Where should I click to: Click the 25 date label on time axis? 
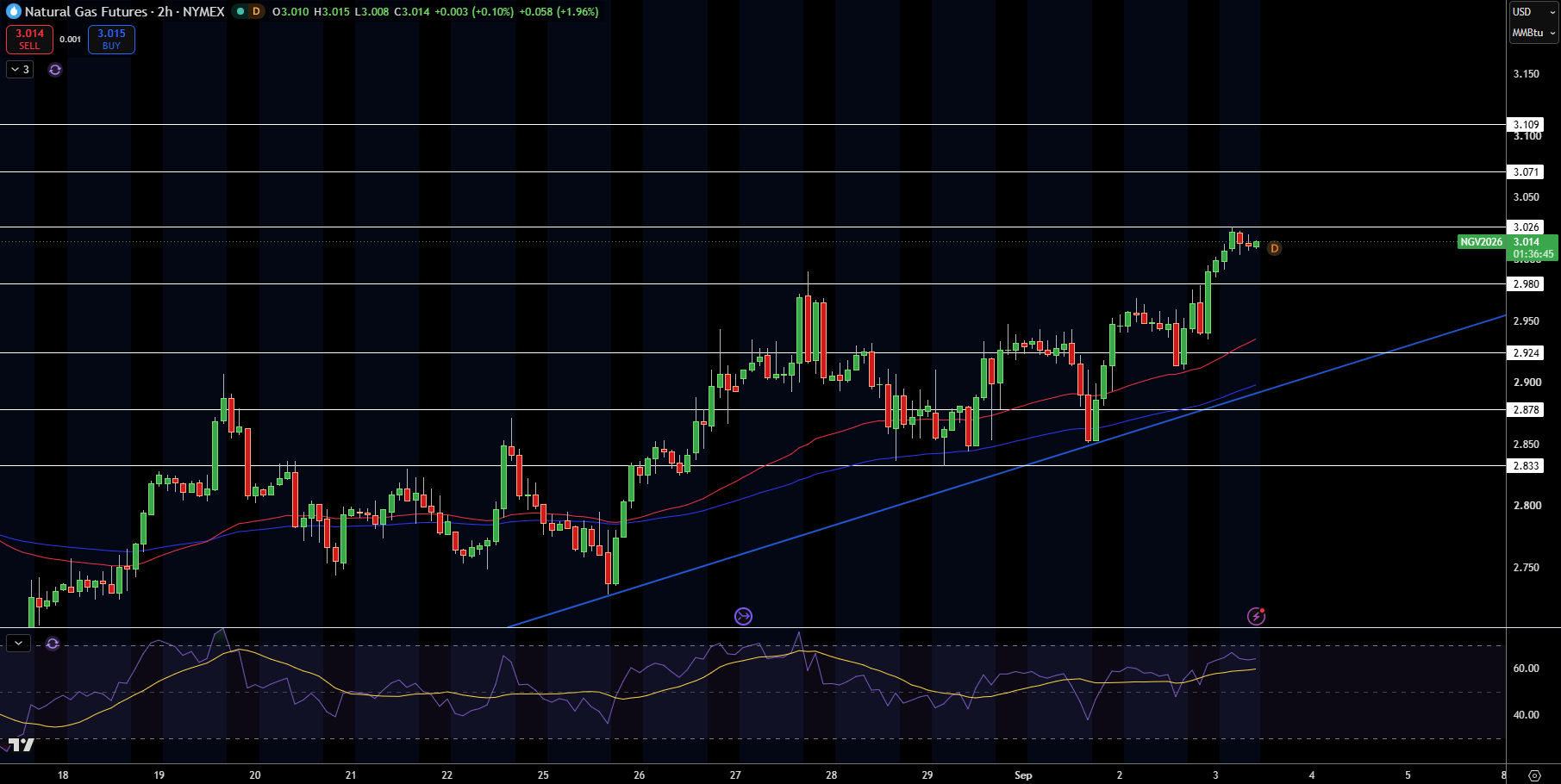(x=543, y=775)
